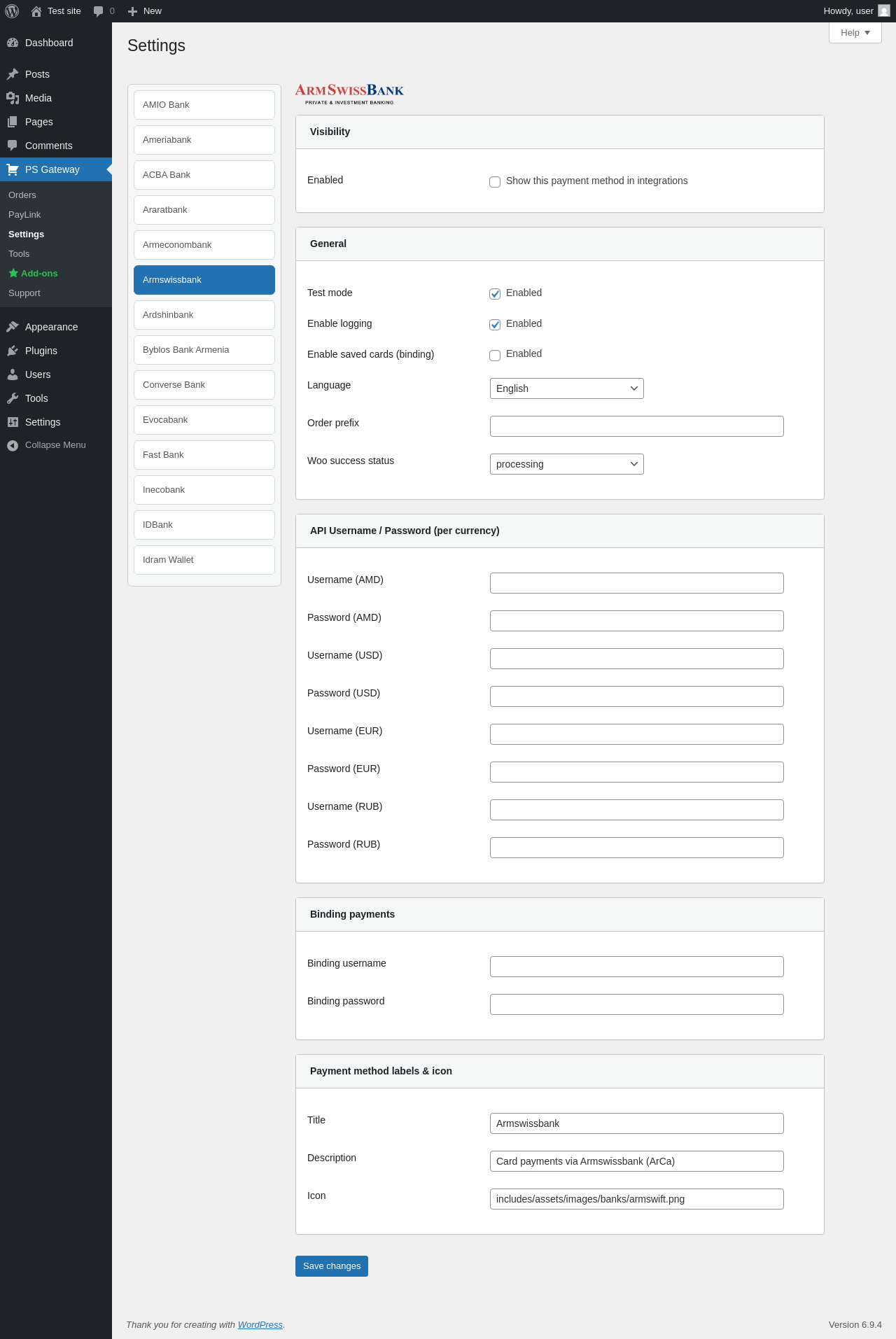Open the user avatar in top bar

point(883,11)
